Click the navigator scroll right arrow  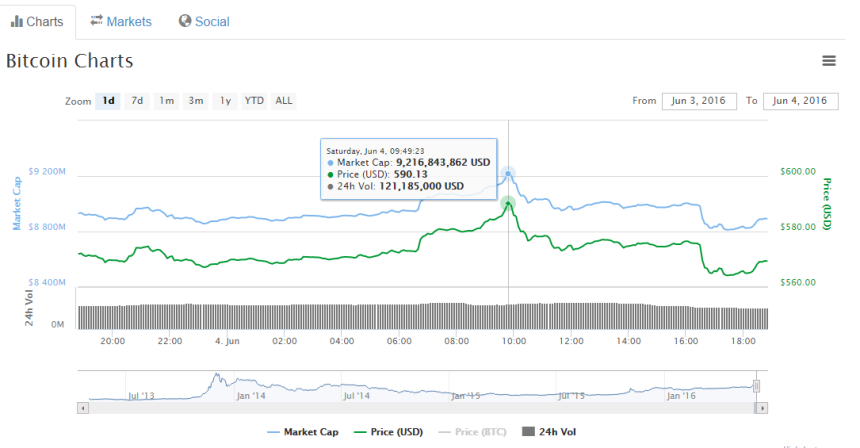[x=762, y=408]
